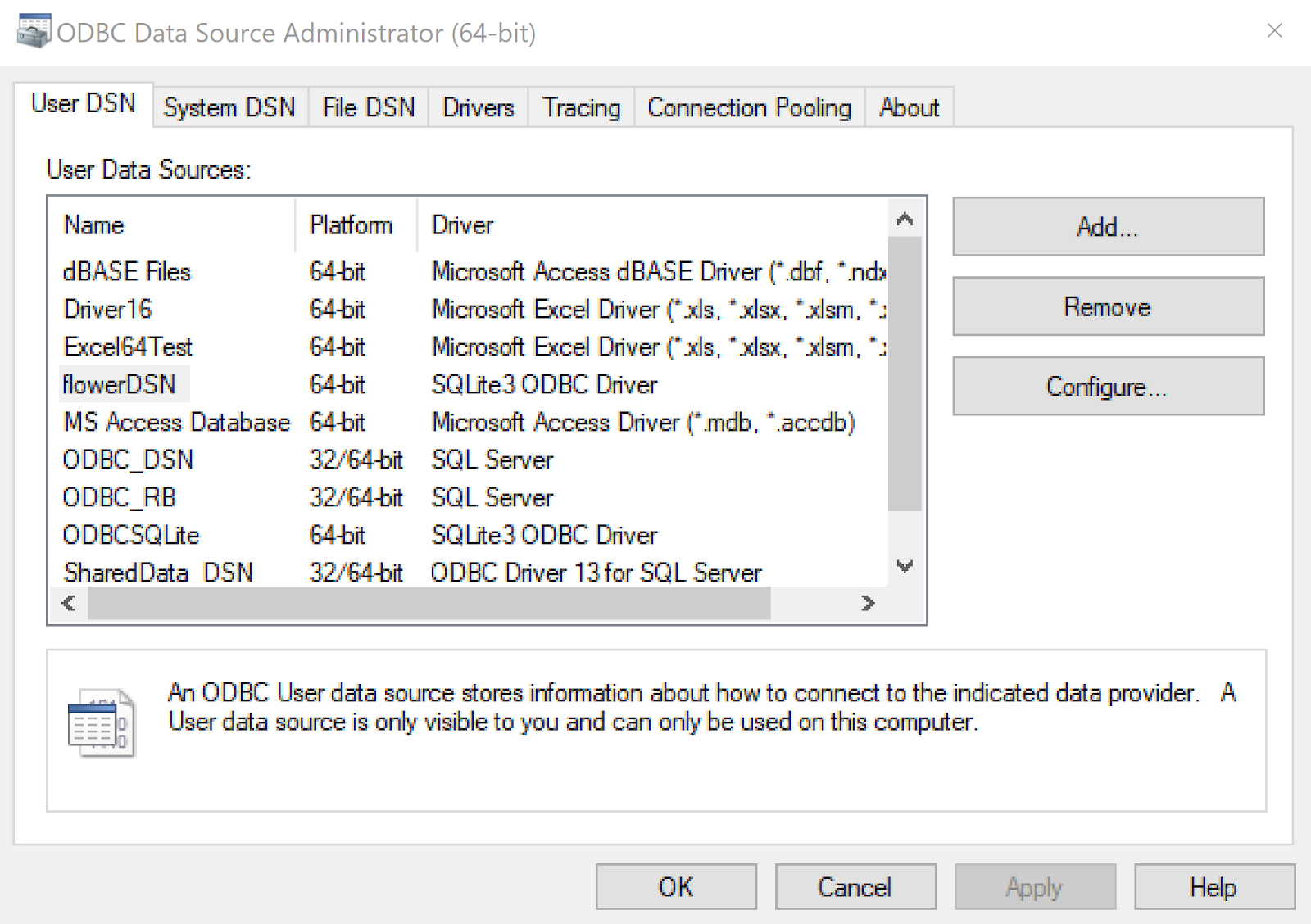
Task: Click the Driver column header
Action: pyautogui.click(x=463, y=225)
